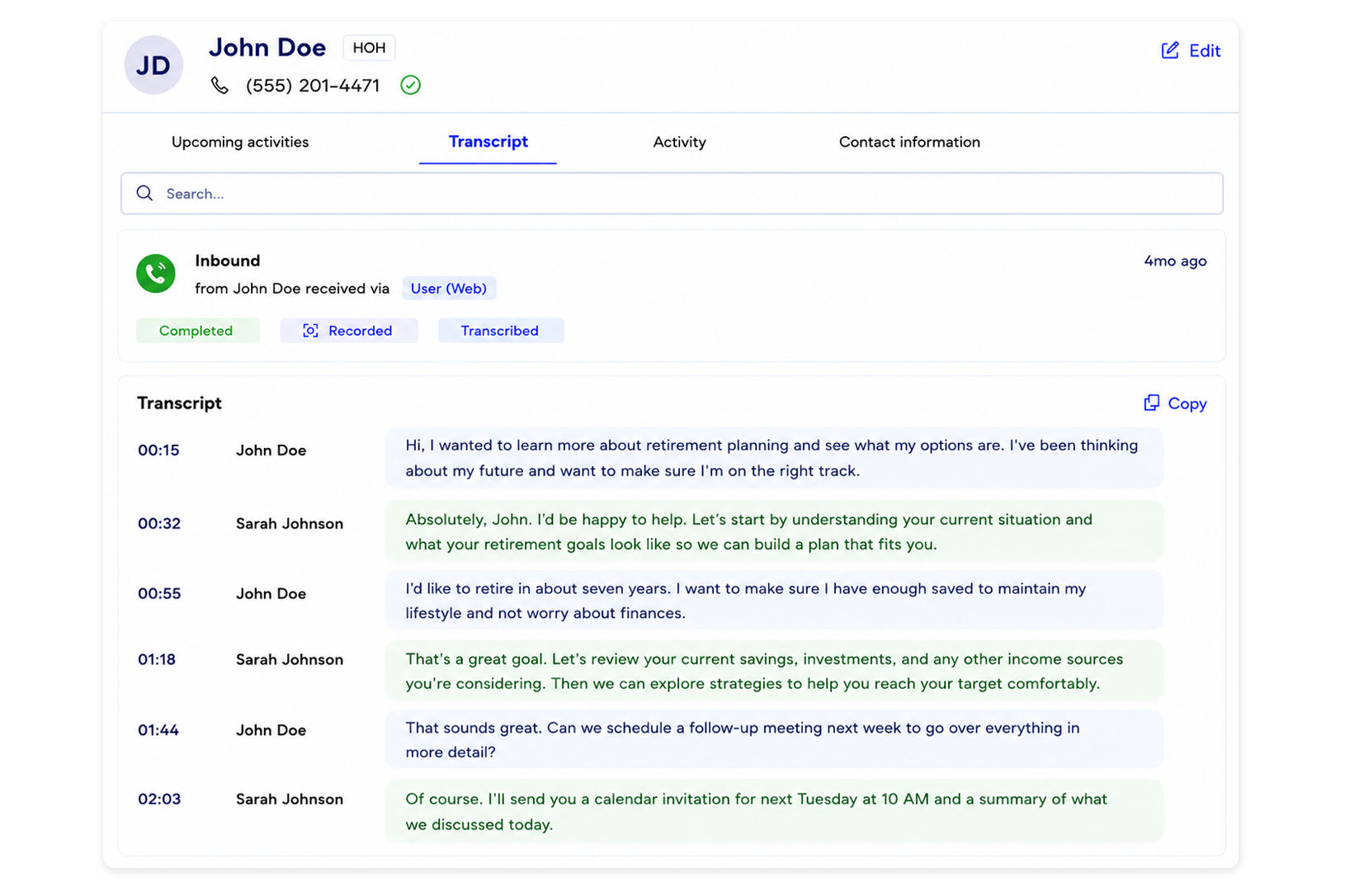1345x896 pixels.
Task: Open the Contact information tab
Action: point(909,142)
